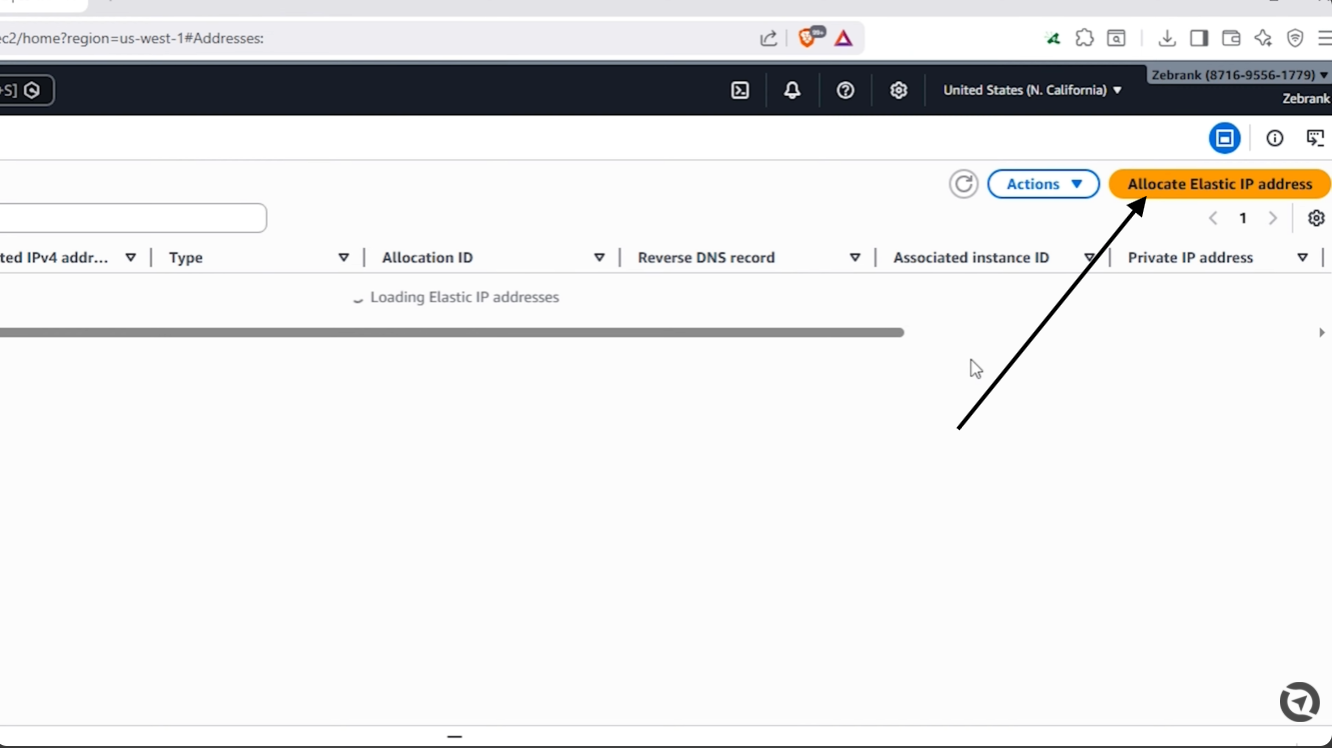Image resolution: width=1332 pixels, height=748 pixels.
Task: Open AWS CloudShell terminal icon
Action: (x=740, y=90)
